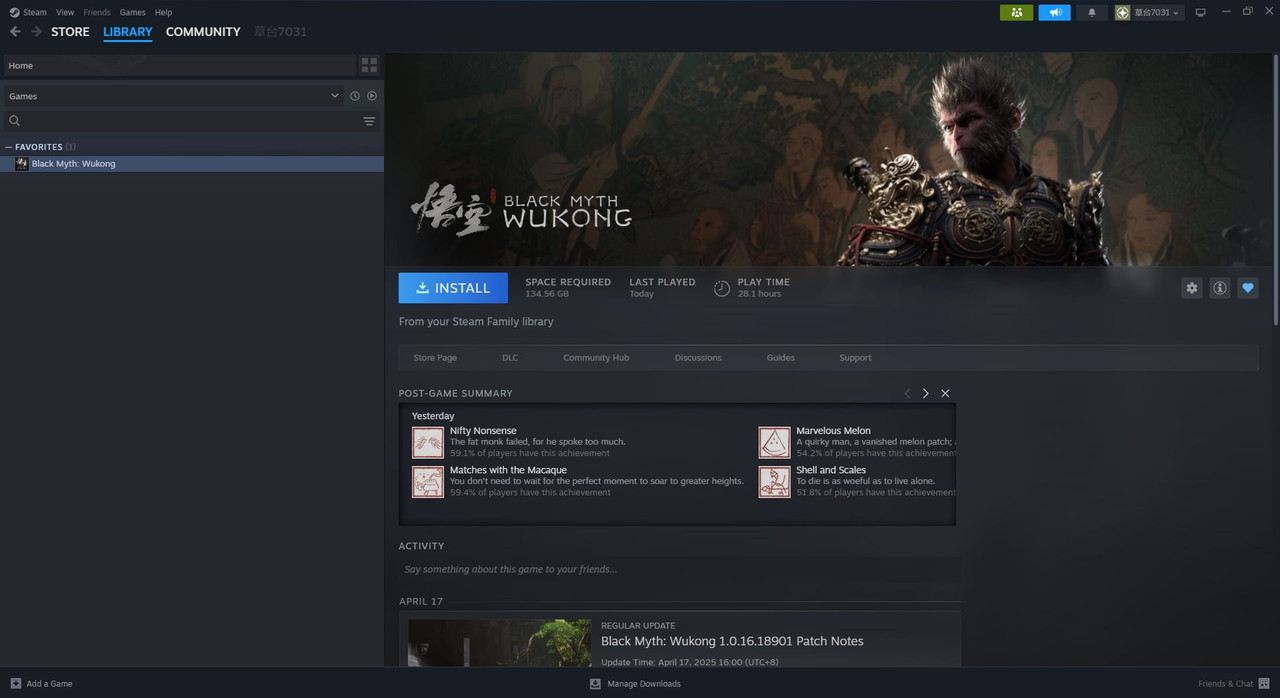Go to next post-game summary page

pyautogui.click(x=926, y=393)
